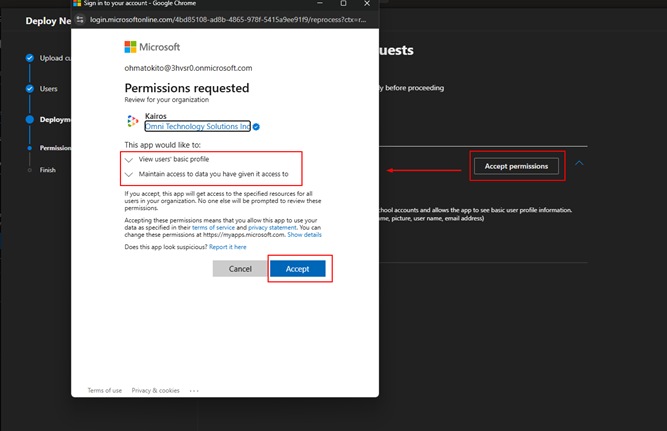
Task: Click the Show details link
Action: (305, 235)
